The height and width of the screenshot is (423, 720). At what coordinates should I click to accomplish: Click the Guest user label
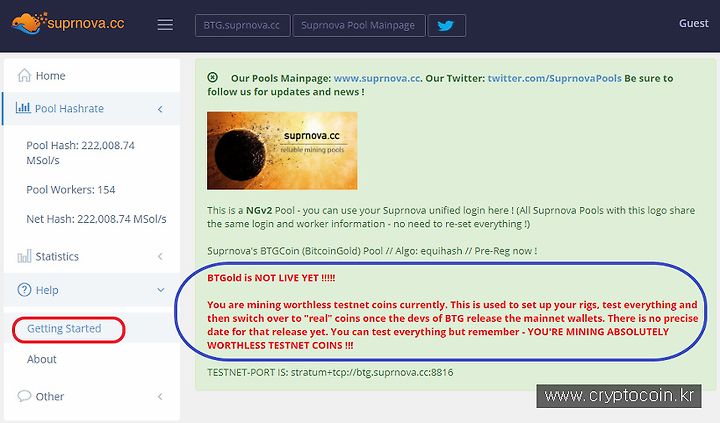click(693, 23)
